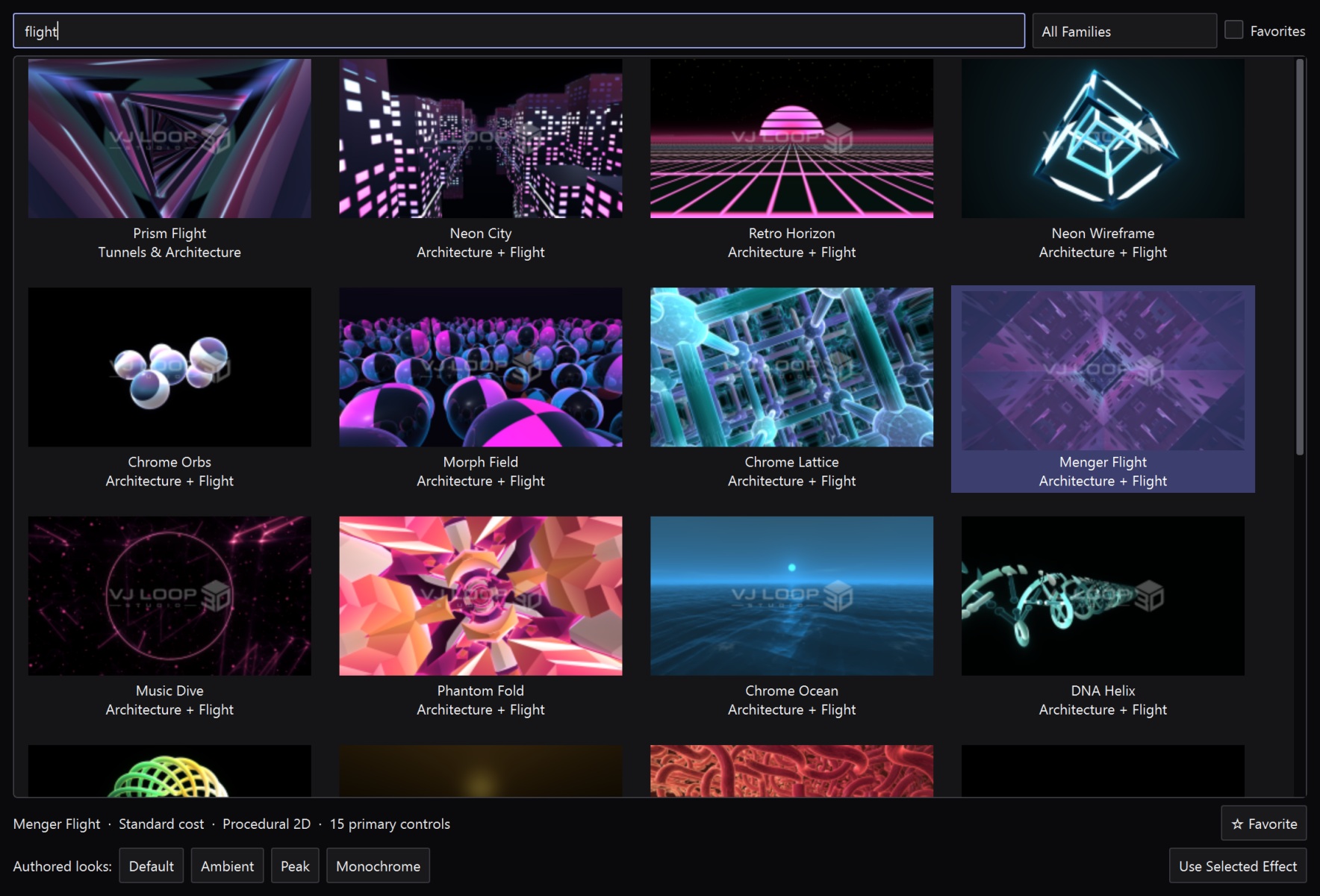Apply the Peak authored look
Image resolution: width=1320 pixels, height=896 pixels.
coord(295,866)
